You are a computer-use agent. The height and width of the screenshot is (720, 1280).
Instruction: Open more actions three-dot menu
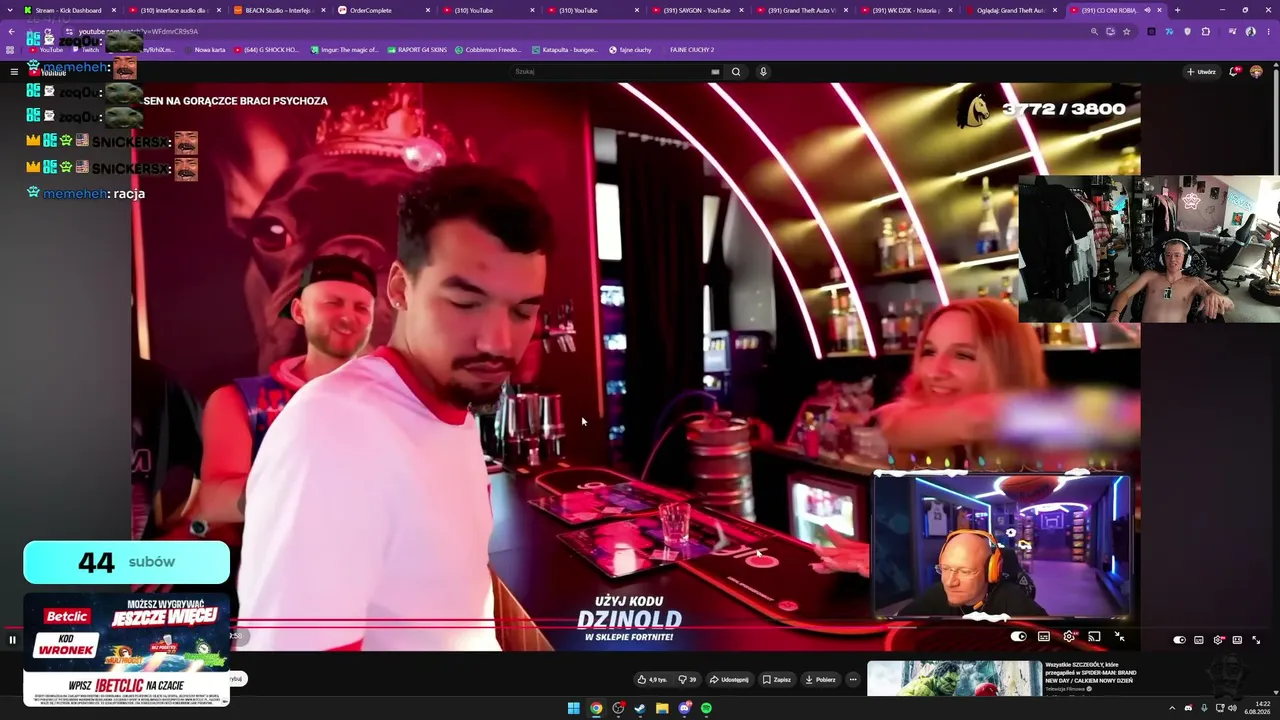click(853, 680)
